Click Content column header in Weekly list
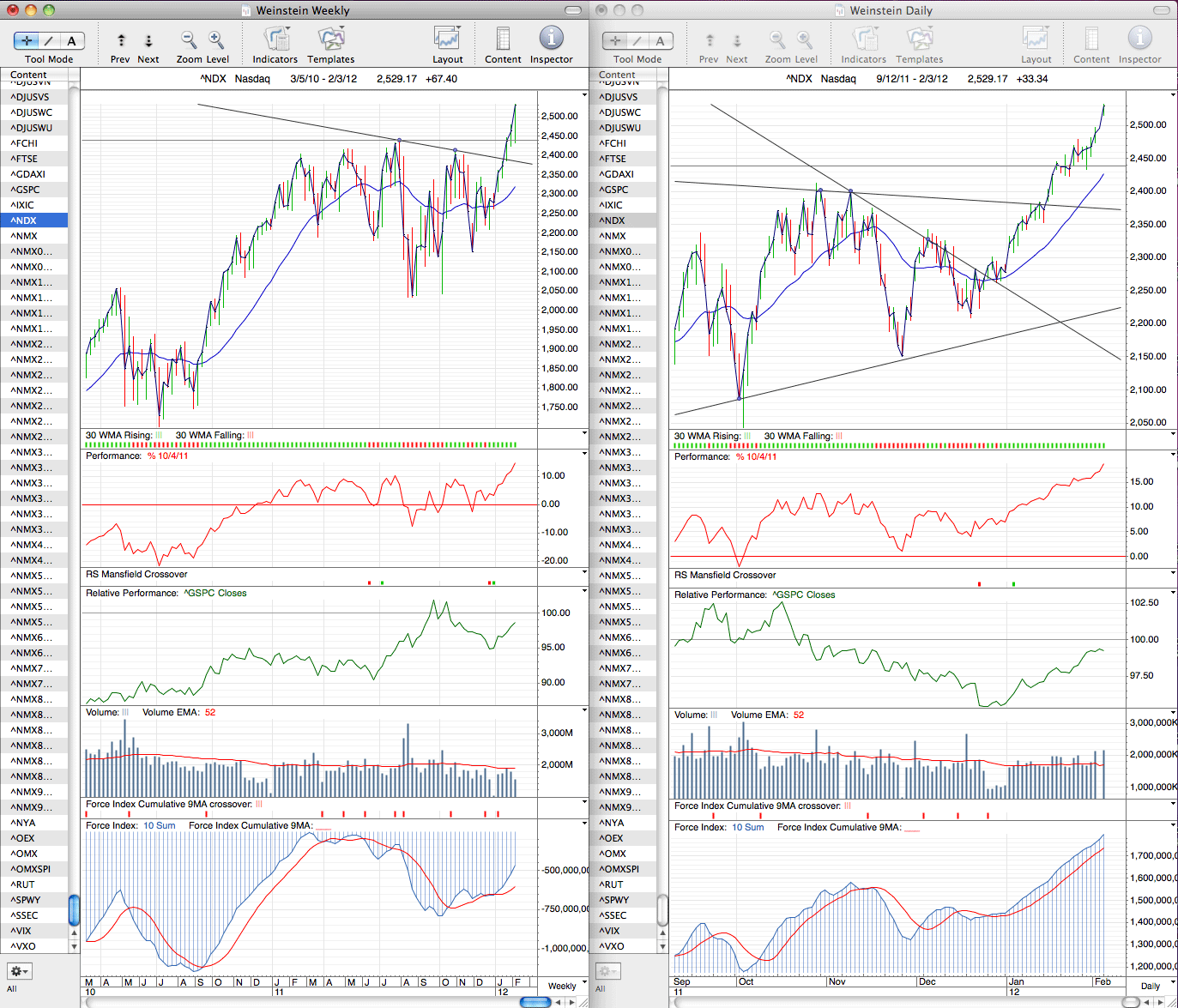This screenshot has height=1008, width=1178. point(34,75)
